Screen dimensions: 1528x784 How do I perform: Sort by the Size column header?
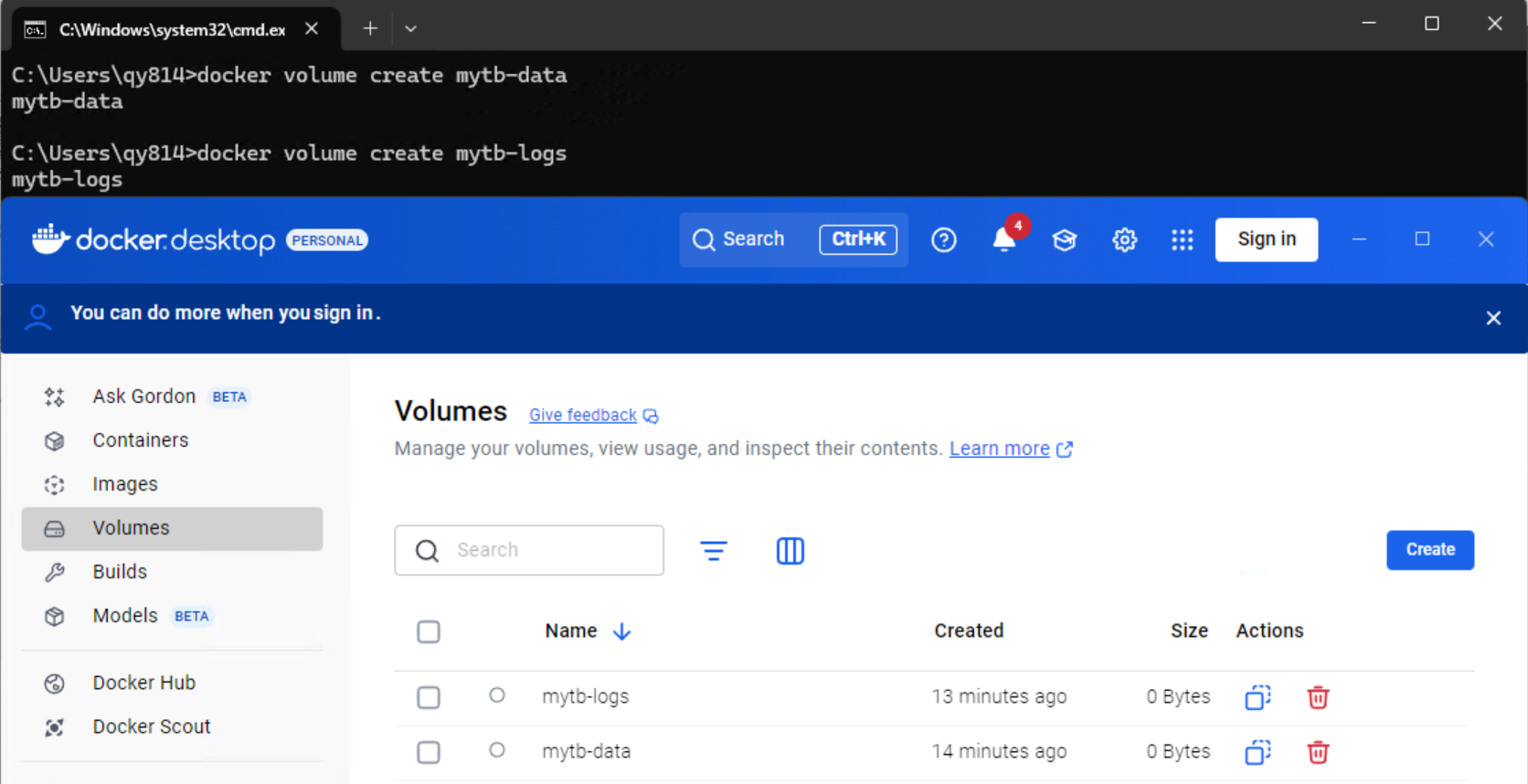[x=1189, y=630]
